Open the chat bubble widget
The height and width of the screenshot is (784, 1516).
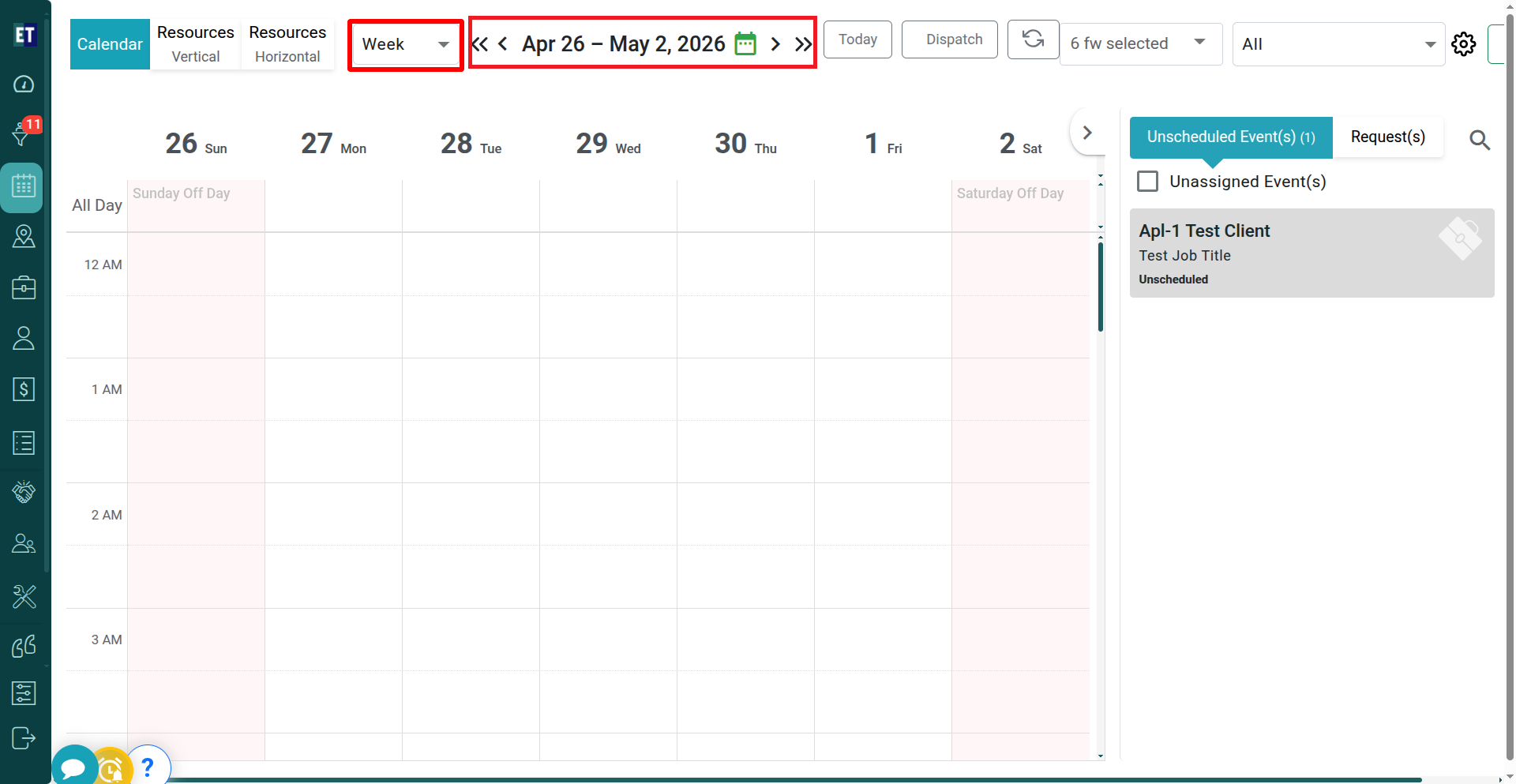pyautogui.click(x=73, y=767)
